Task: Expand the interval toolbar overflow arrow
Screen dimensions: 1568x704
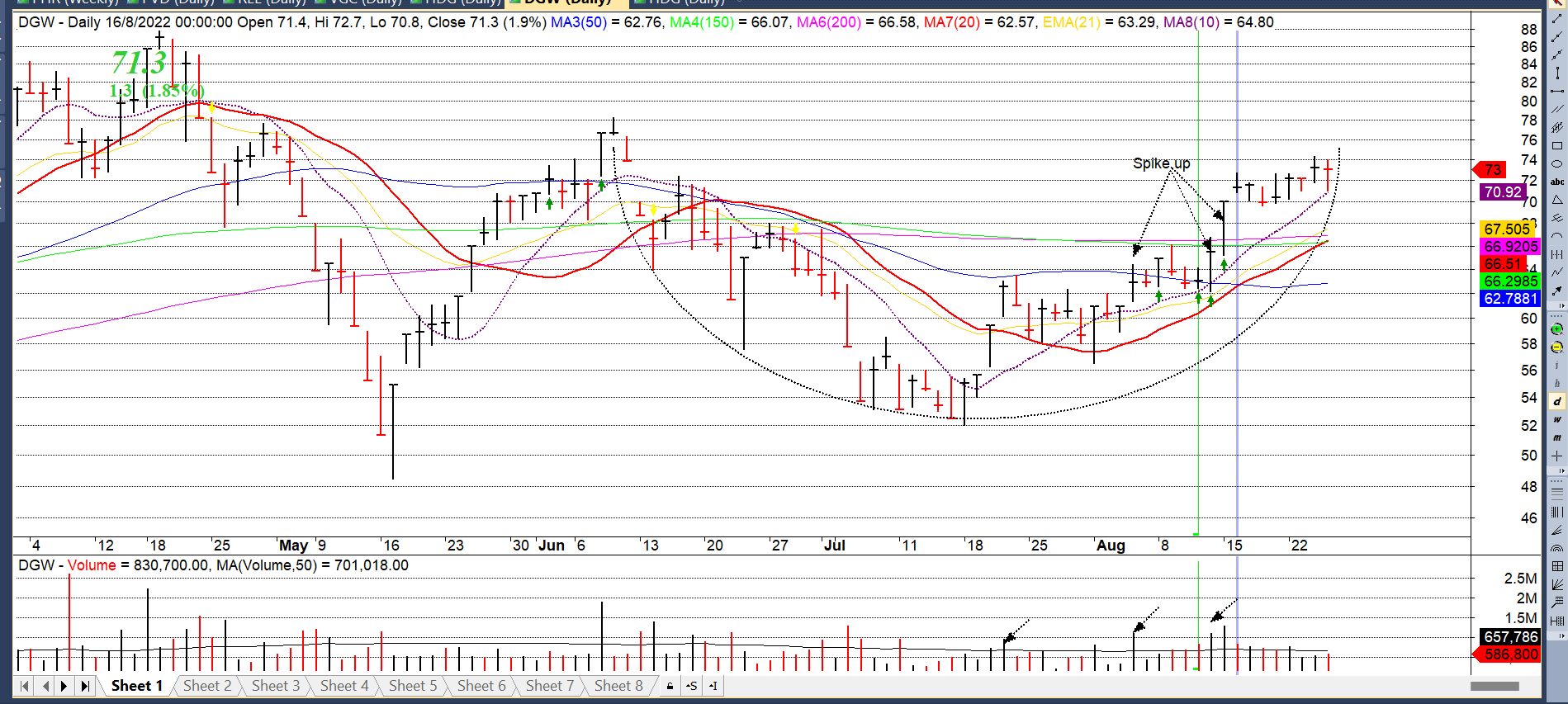Action: 1561,471
